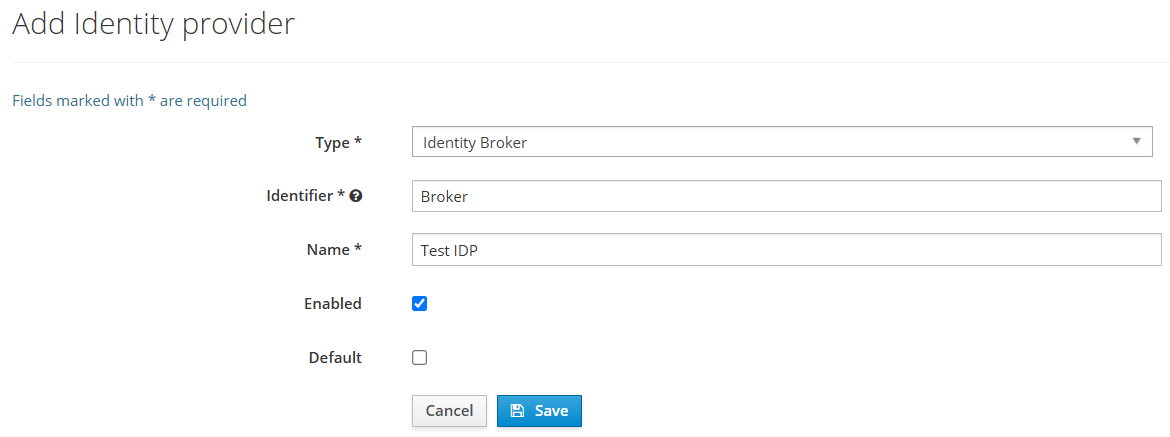Click the required fields notice text

pos(129,101)
